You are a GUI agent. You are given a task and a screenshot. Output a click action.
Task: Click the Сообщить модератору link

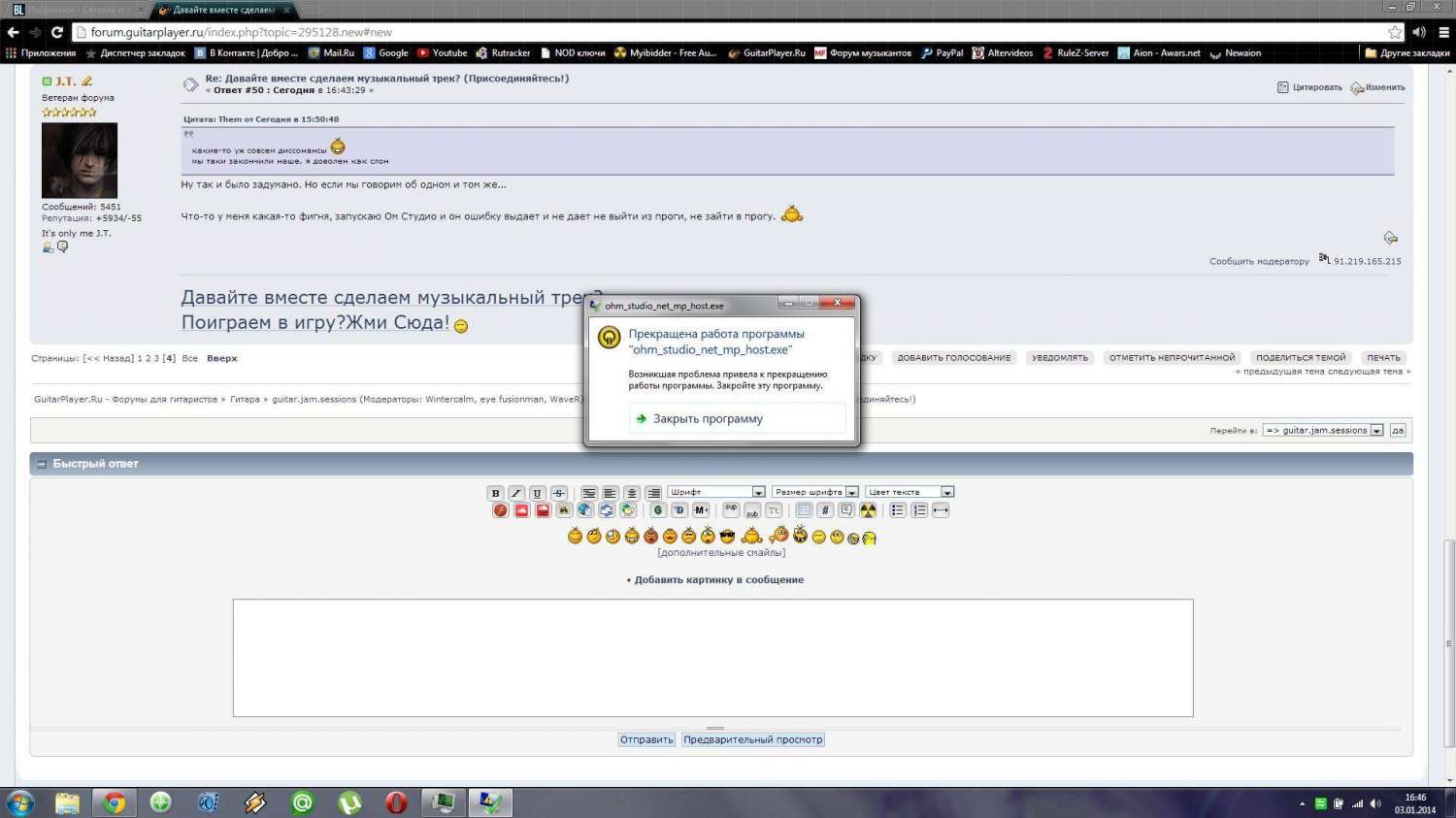(1259, 261)
